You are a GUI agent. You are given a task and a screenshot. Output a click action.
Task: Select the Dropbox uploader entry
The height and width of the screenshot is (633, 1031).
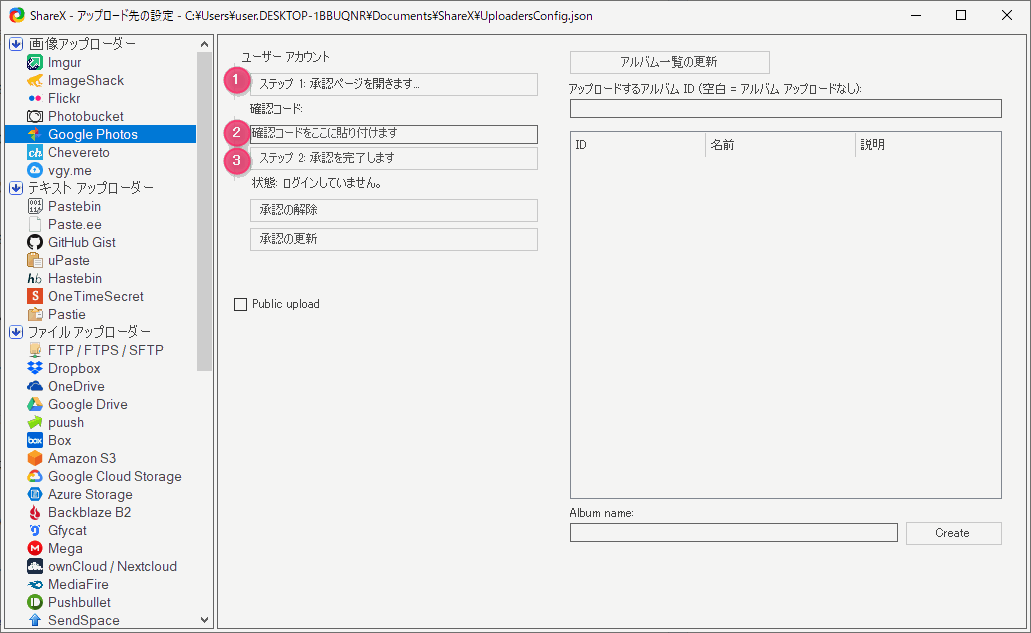pos(74,368)
